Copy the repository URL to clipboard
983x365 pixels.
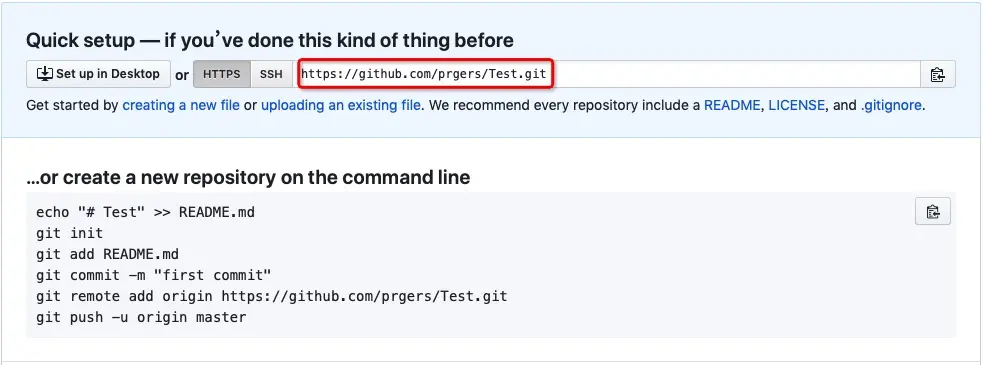937,74
